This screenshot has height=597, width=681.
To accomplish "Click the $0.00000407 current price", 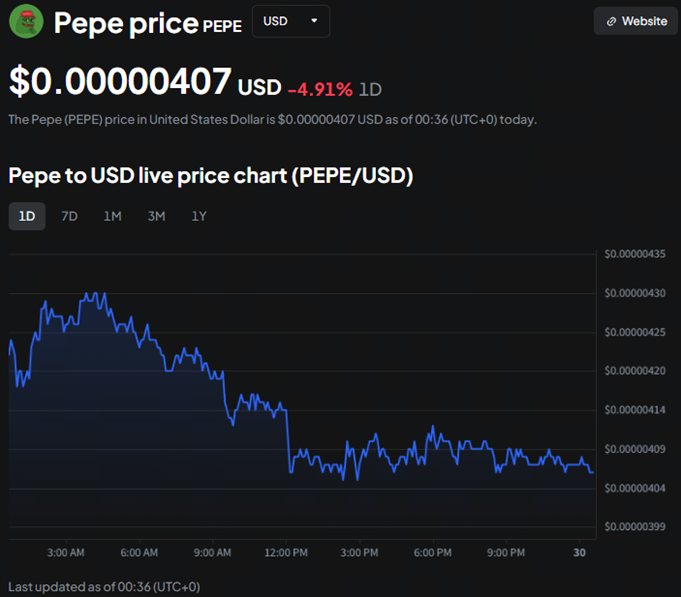I will pyautogui.click(x=121, y=82).
